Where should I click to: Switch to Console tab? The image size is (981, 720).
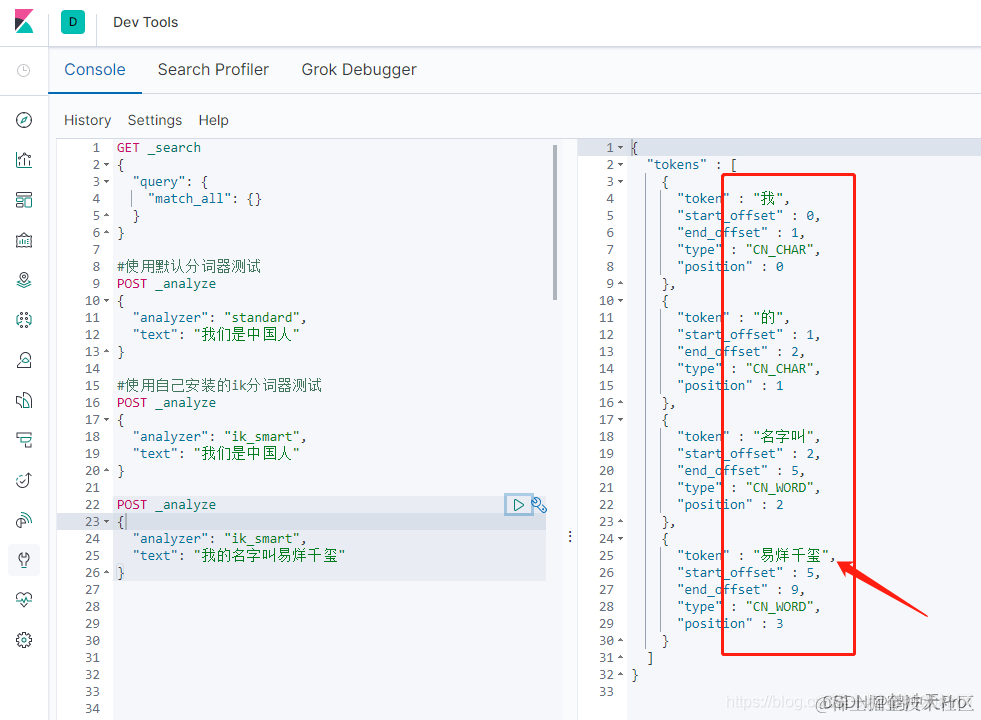tap(95, 69)
